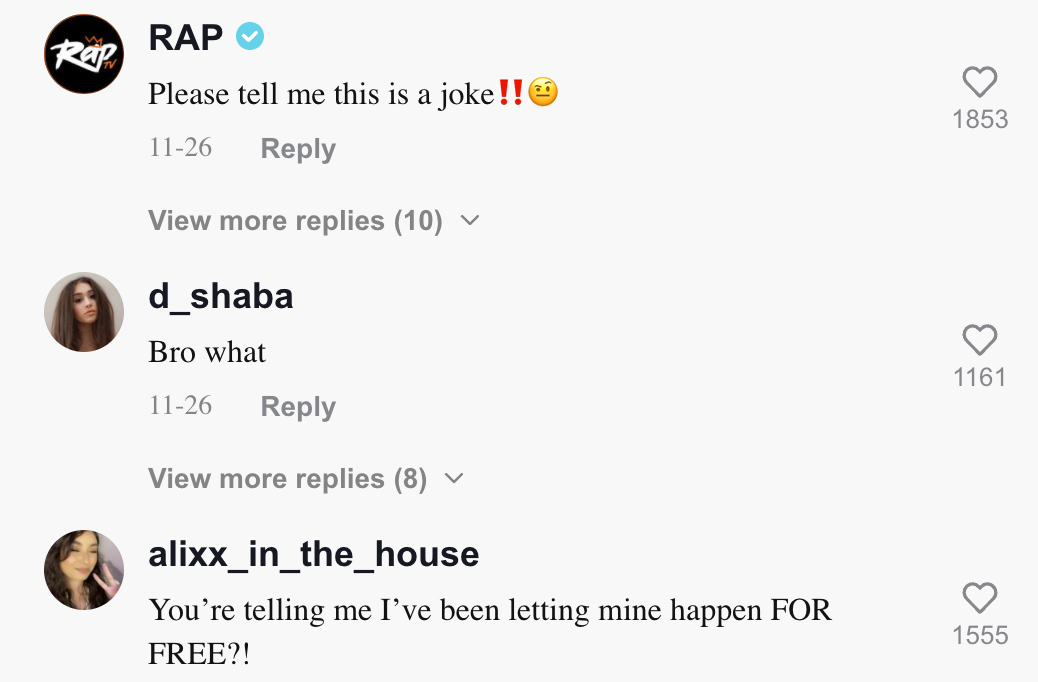The image size is (1038, 682).
Task: Click the 1853 like count
Action: pyautogui.click(x=980, y=119)
